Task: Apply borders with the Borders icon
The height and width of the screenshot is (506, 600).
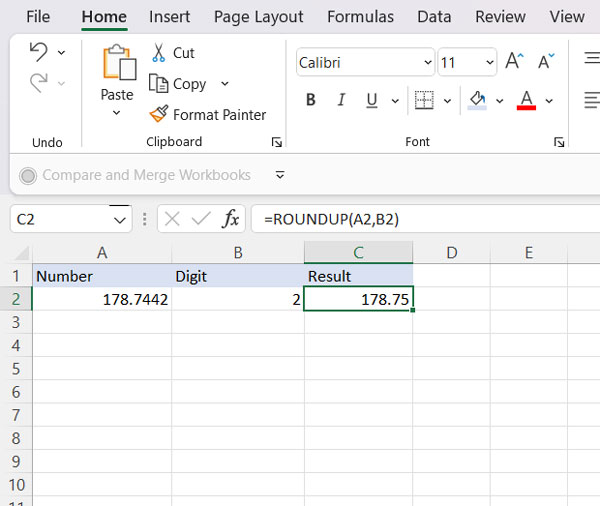Action: pyautogui.click(x=424, y=100)
